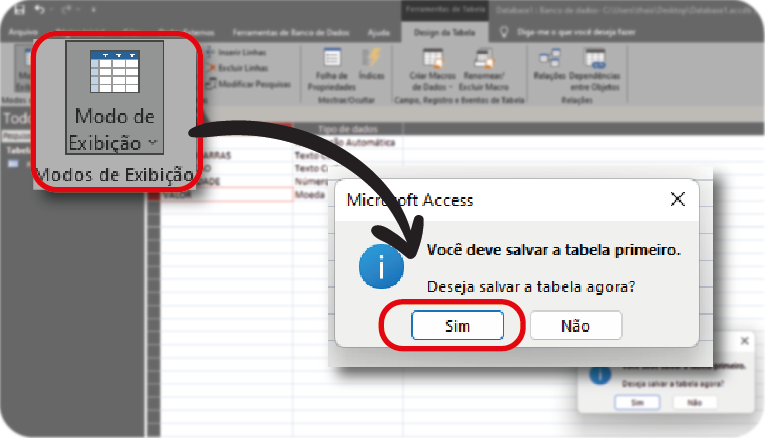
Task: Open Criar Macros de Dados dropdown
Action: [432, 69]
